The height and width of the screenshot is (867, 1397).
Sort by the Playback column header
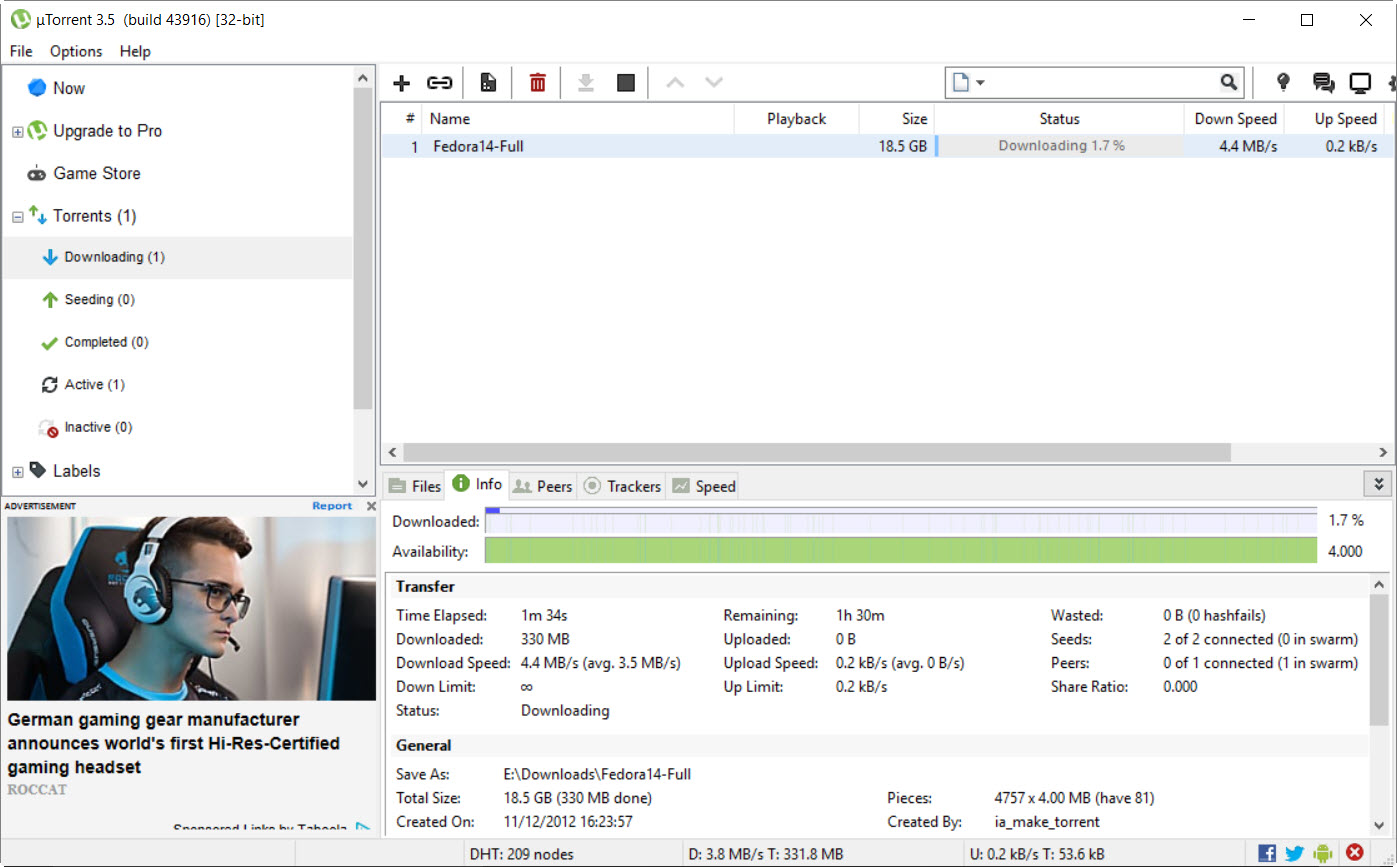point(796,119)
